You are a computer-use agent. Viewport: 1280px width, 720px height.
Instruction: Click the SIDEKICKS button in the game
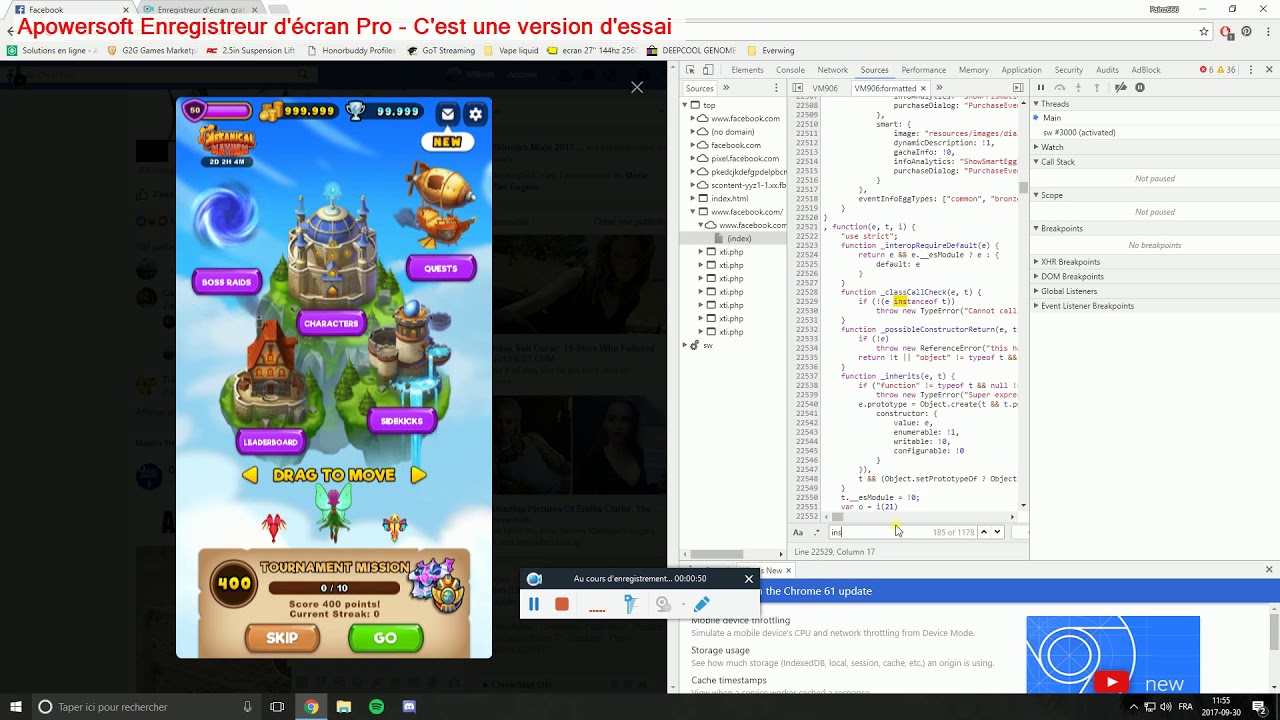coord(402,421)
